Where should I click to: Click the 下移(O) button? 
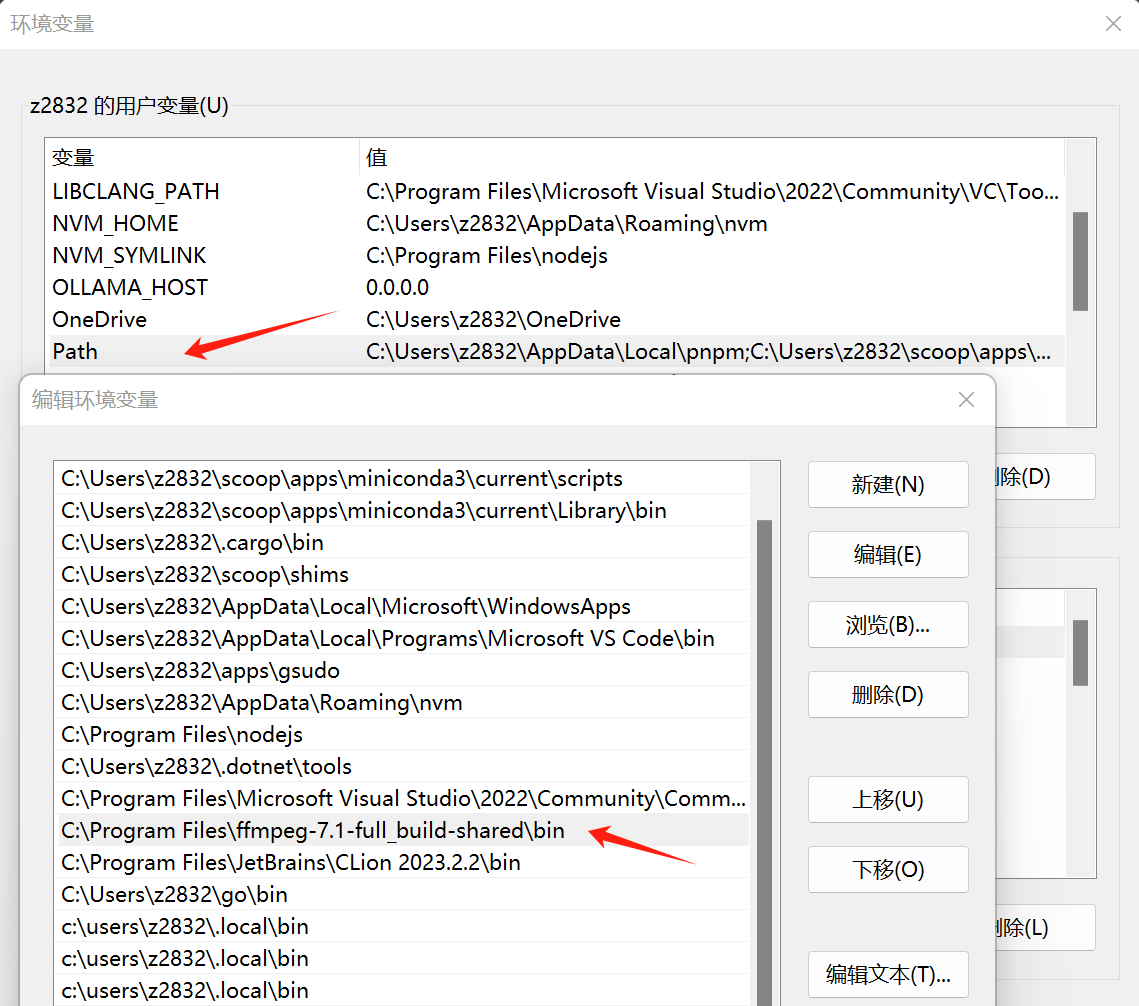[887, 869]
